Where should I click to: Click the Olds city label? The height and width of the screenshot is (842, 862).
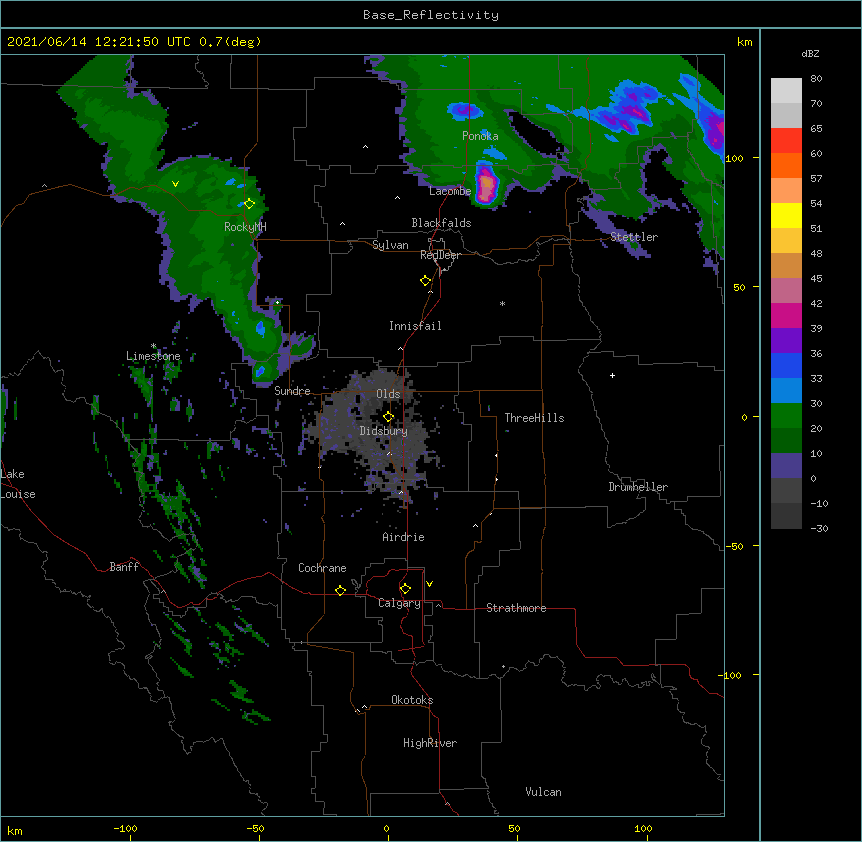click(x=388, y=394)
